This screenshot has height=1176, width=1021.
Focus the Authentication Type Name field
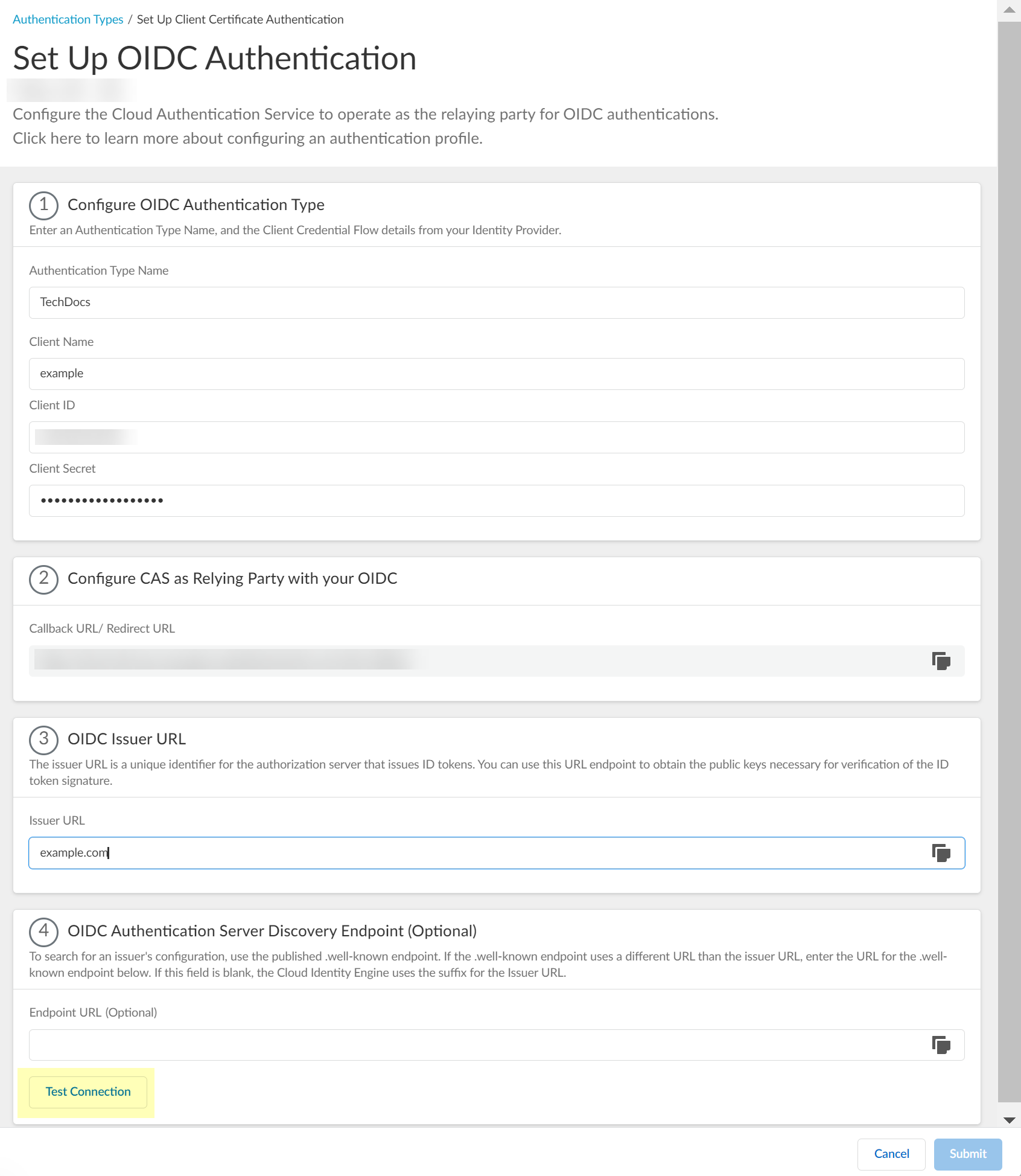coord(496,302)
